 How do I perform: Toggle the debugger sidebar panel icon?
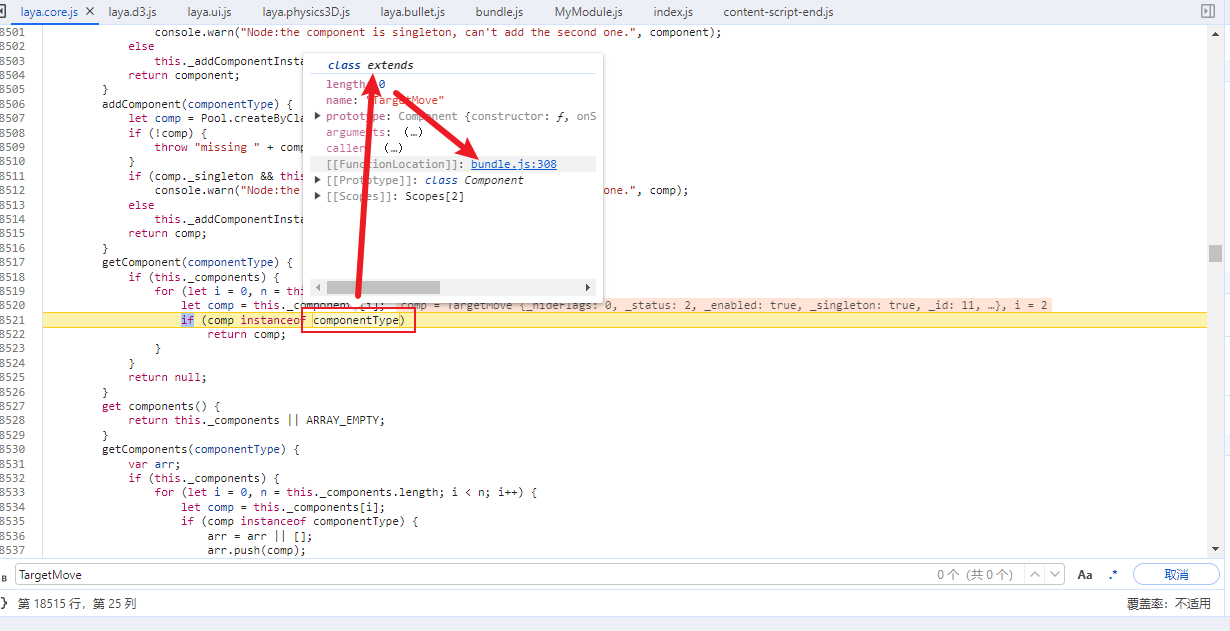pyautogui.click(x=1207, y=11)
